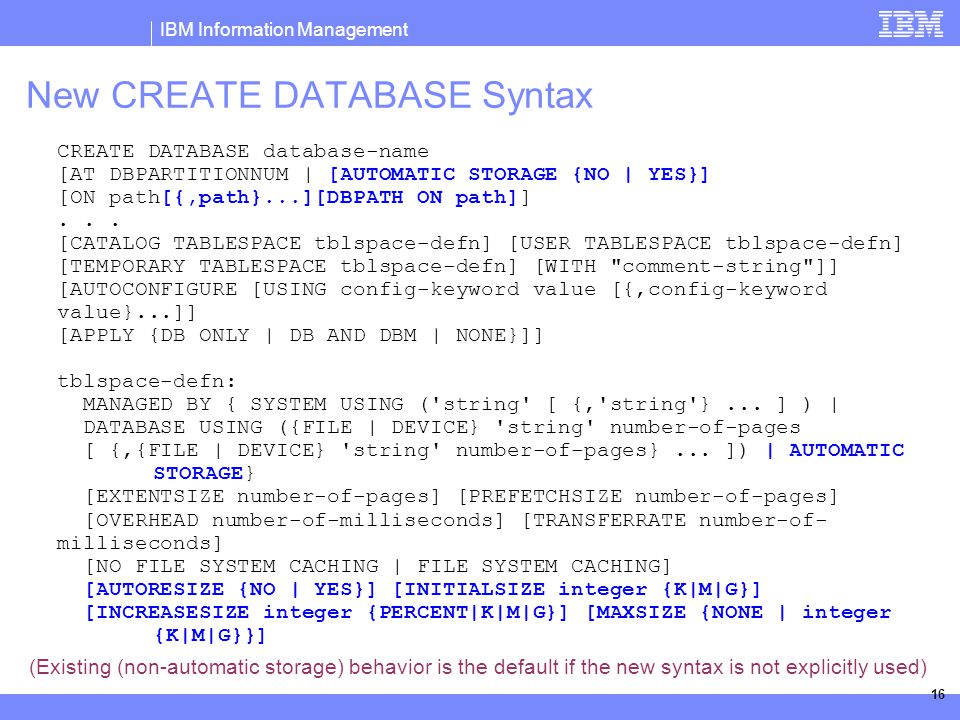This screenshot has height=720, width=960.
Task: Click the 'New CREATE DATABASE Syntax' slide title
Action: (x=309, y=95)
